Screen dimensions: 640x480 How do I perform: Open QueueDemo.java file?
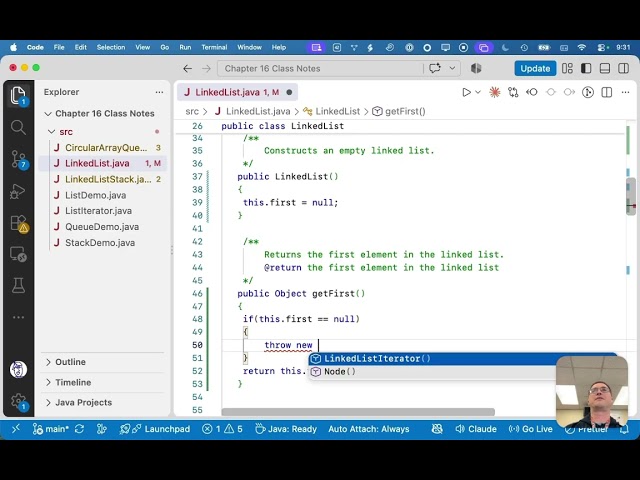point(102,227)
